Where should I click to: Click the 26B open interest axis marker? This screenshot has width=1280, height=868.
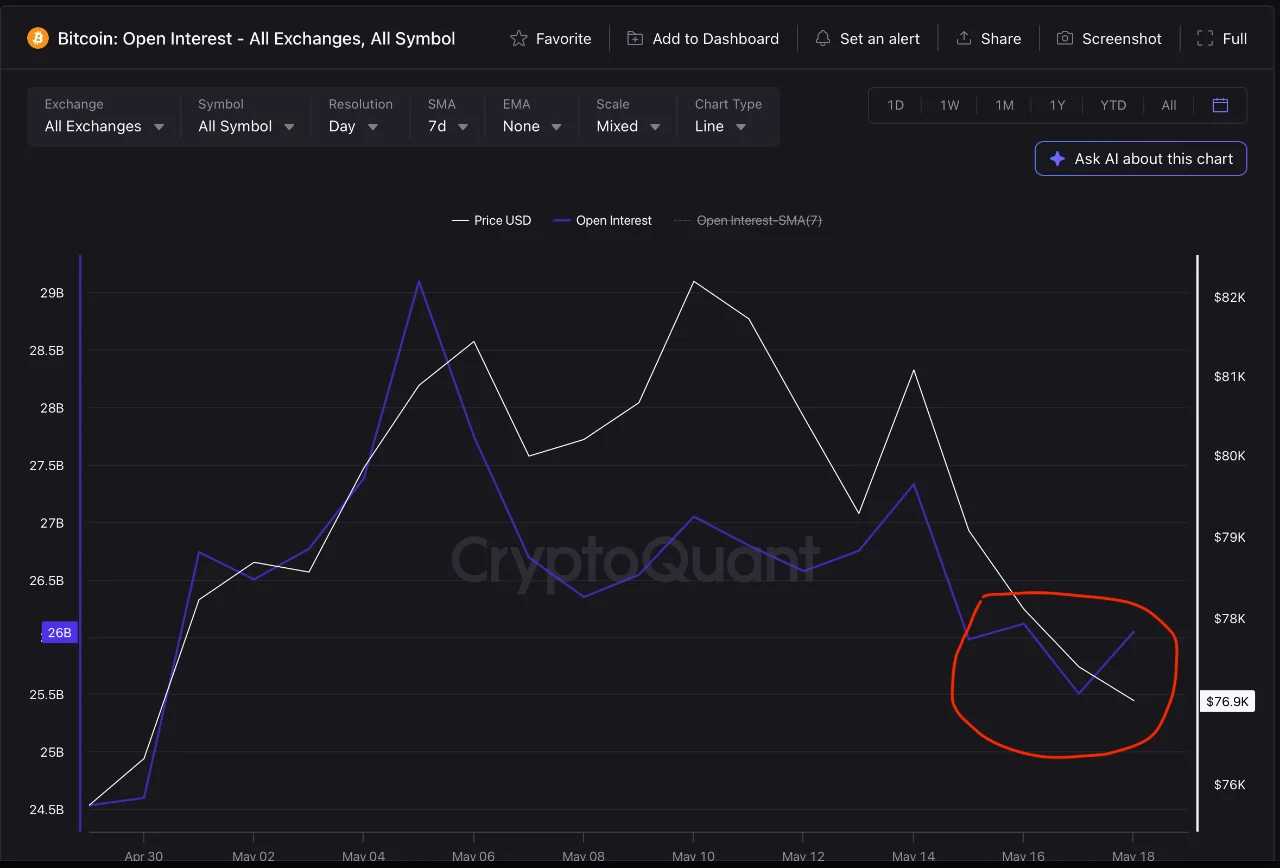tap(59, 632)
